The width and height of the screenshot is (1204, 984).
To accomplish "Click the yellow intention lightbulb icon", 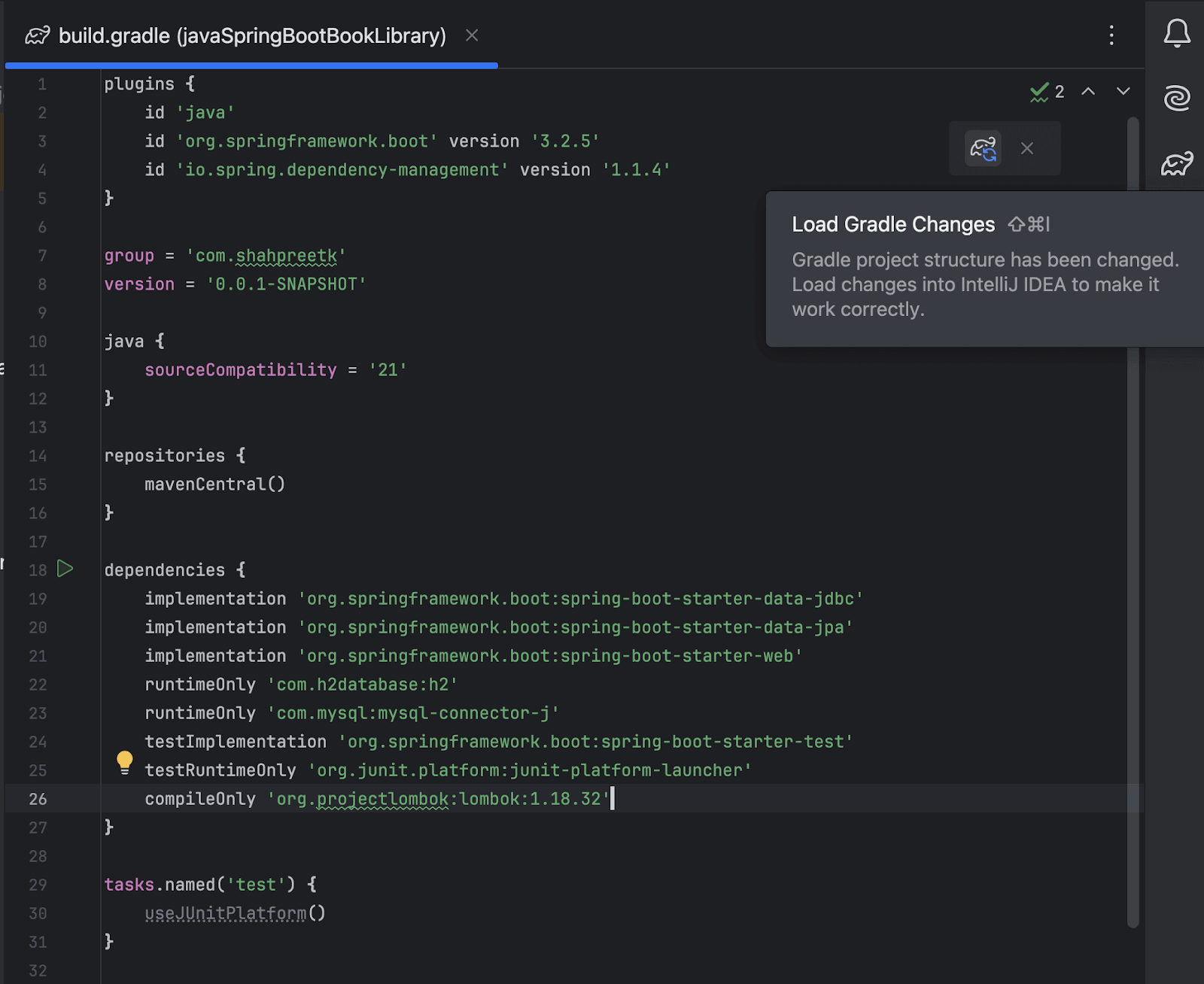I will (125, 763).
